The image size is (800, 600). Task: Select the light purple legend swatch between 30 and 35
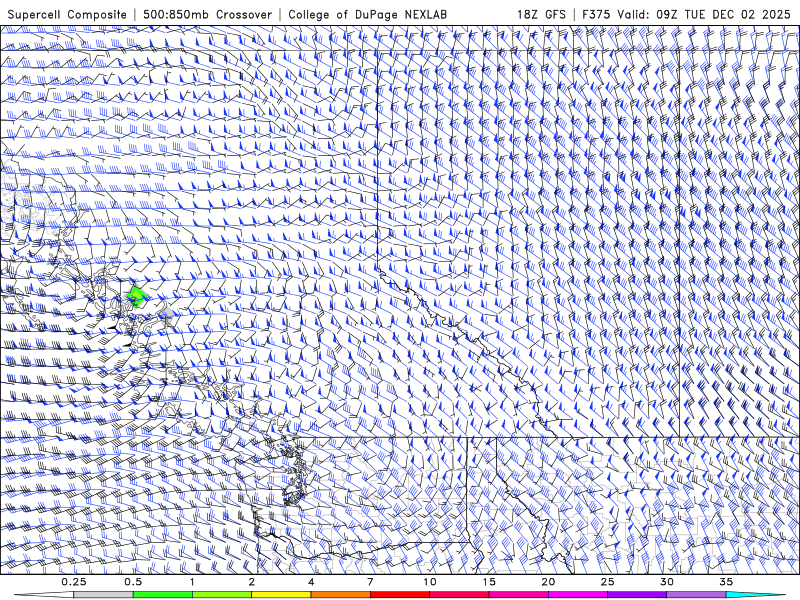[696, 595]
